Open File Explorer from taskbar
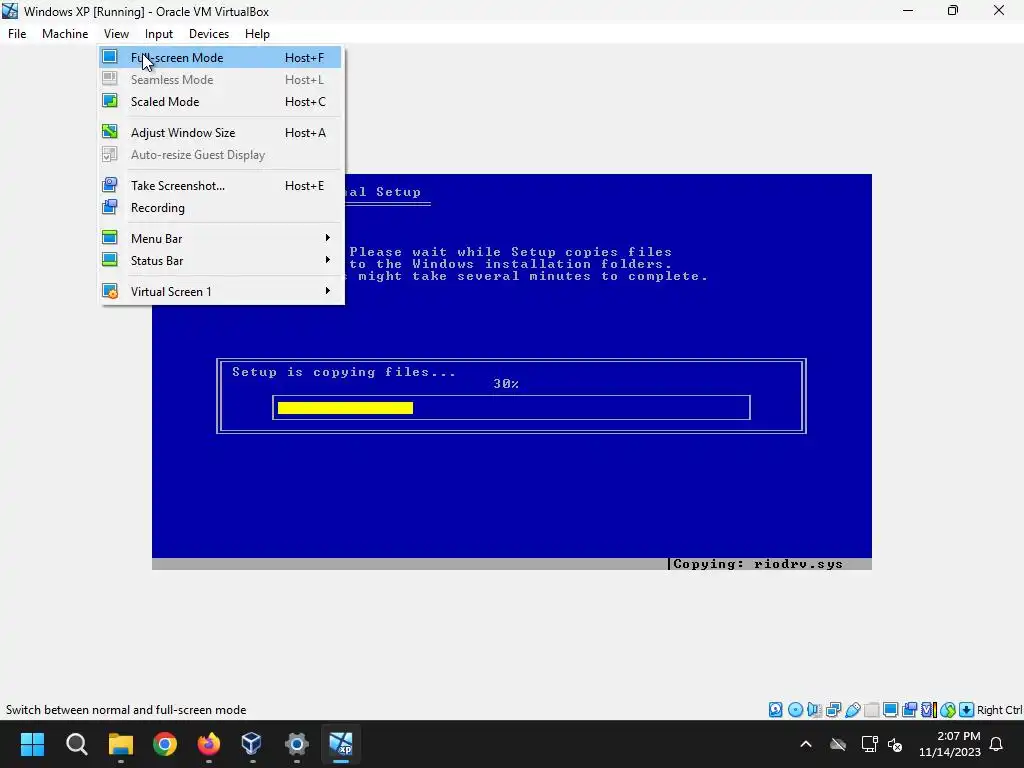Viewport: 1024px width, 768px height. point(121,744)
